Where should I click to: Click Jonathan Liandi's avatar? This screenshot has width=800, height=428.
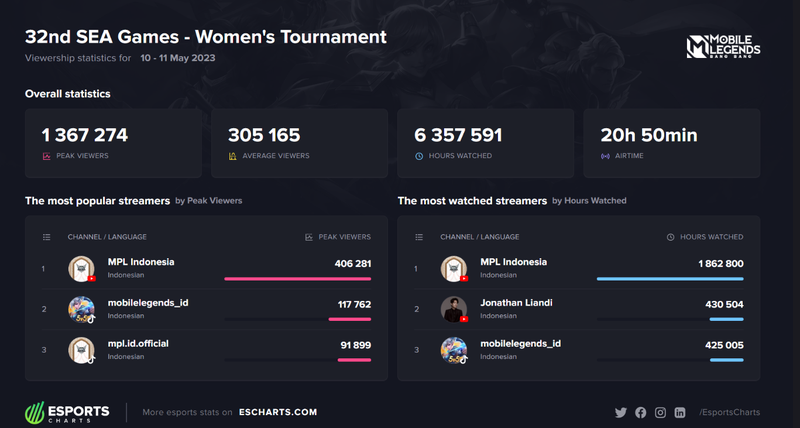coord(454,309)
